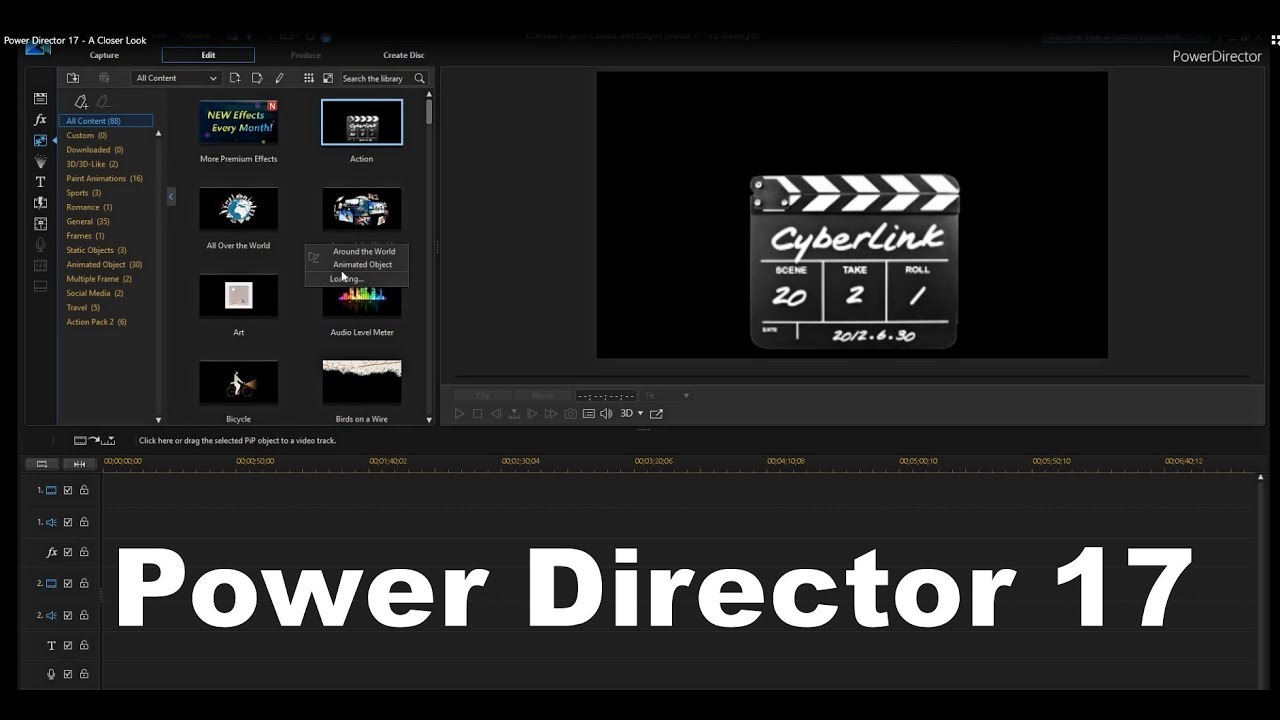Open the Effect Room fx icon
1280x720 pixels.
(40, 120)
